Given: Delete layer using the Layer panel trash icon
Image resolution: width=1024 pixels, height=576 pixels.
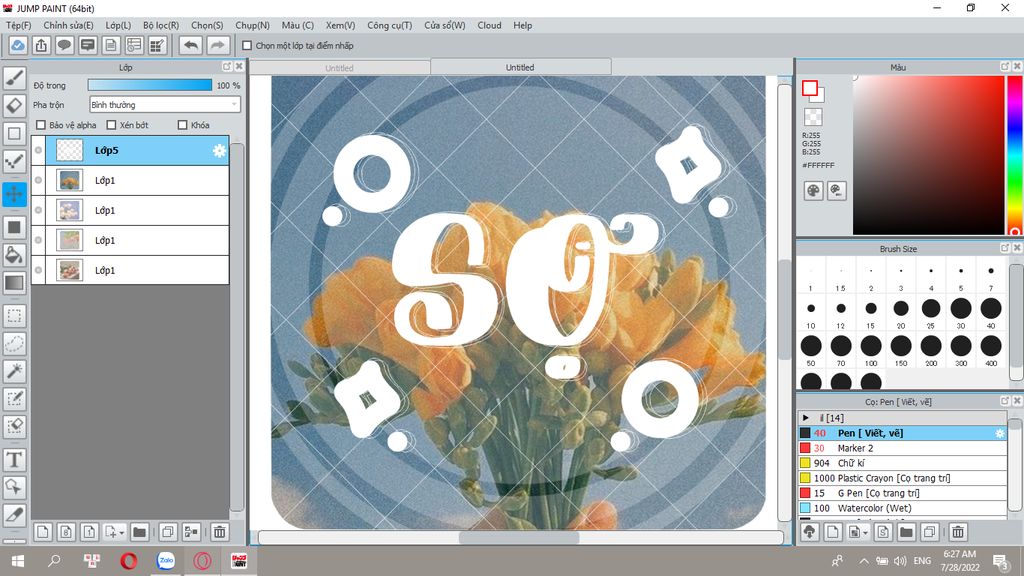Looking at the screenshot, I should pyautogui.click(x=219, y=532).
